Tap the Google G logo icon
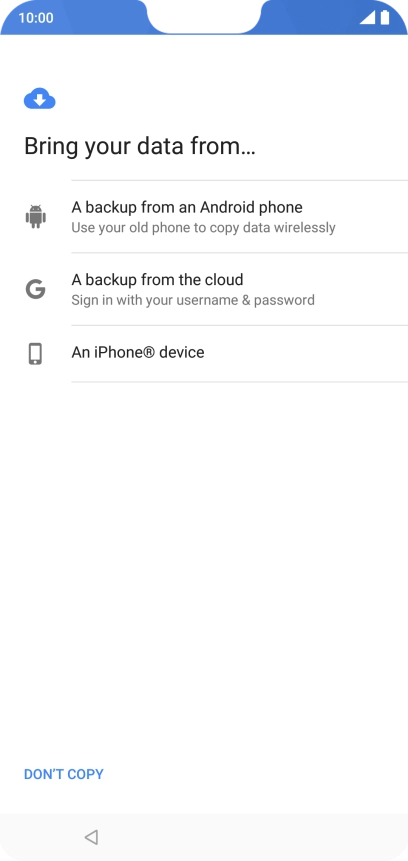This screenshot has width=408, height=861. pos(36,289)
